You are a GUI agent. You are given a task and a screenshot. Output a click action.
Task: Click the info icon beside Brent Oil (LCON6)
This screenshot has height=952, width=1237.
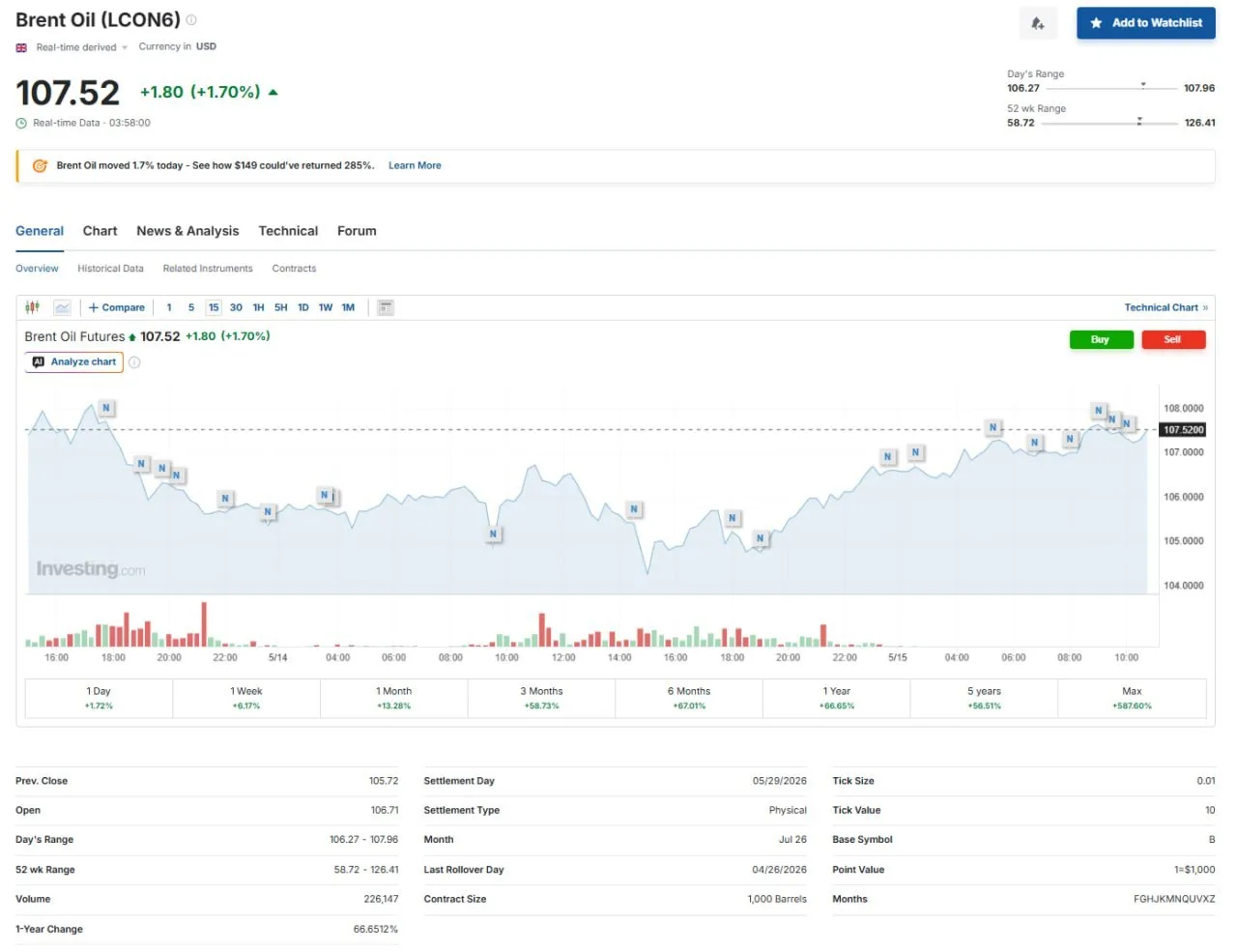tap(191, 20)
